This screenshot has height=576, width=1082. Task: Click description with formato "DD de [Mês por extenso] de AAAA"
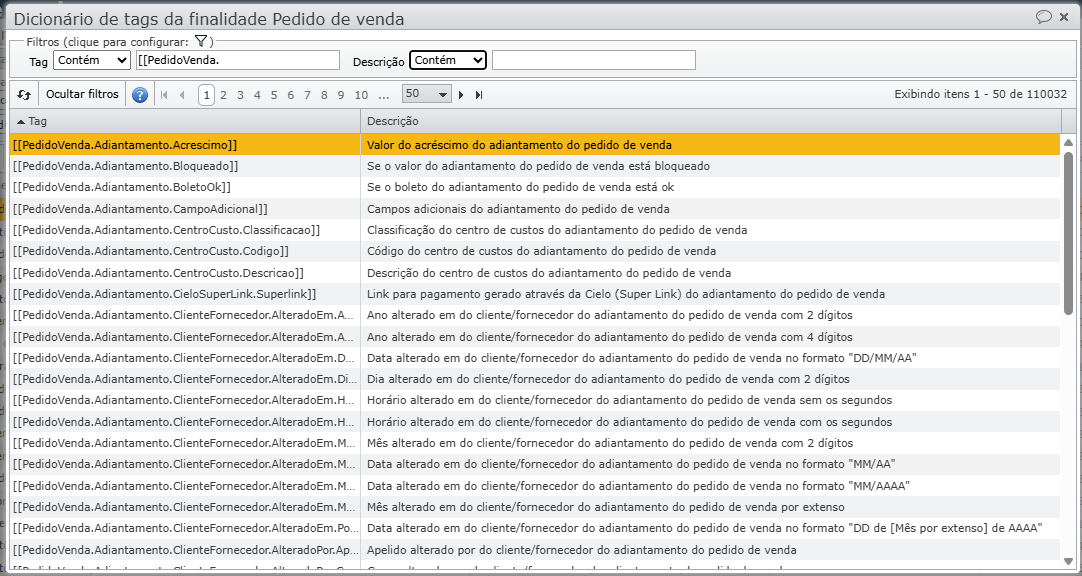704,528
